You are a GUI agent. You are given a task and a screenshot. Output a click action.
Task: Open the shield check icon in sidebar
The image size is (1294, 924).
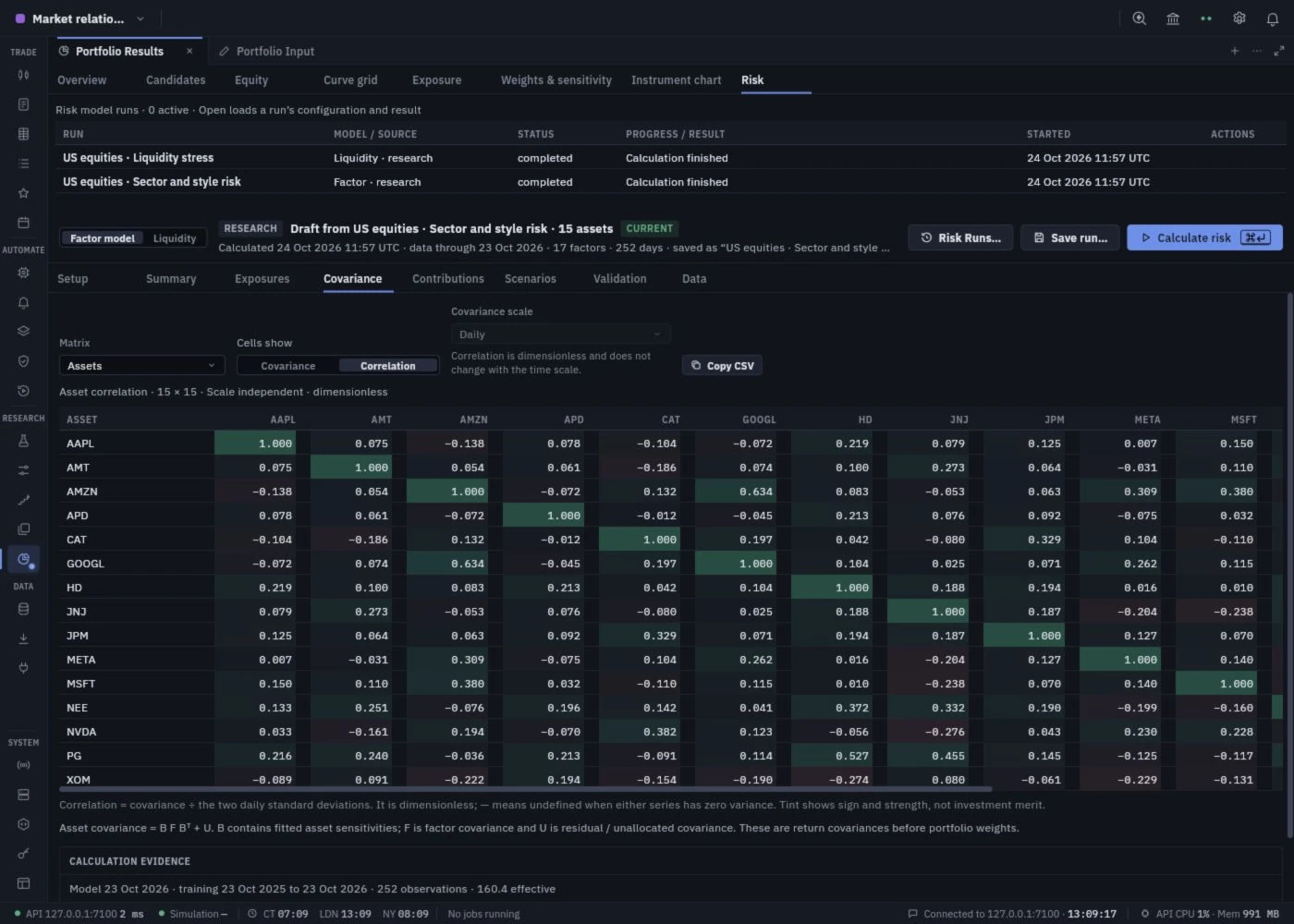coord(23,361)
